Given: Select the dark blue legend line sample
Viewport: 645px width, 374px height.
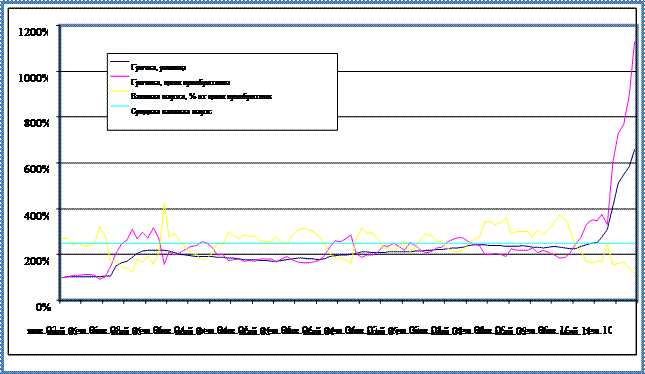Looking at the screenshot, I should click(x=120, y=62).
